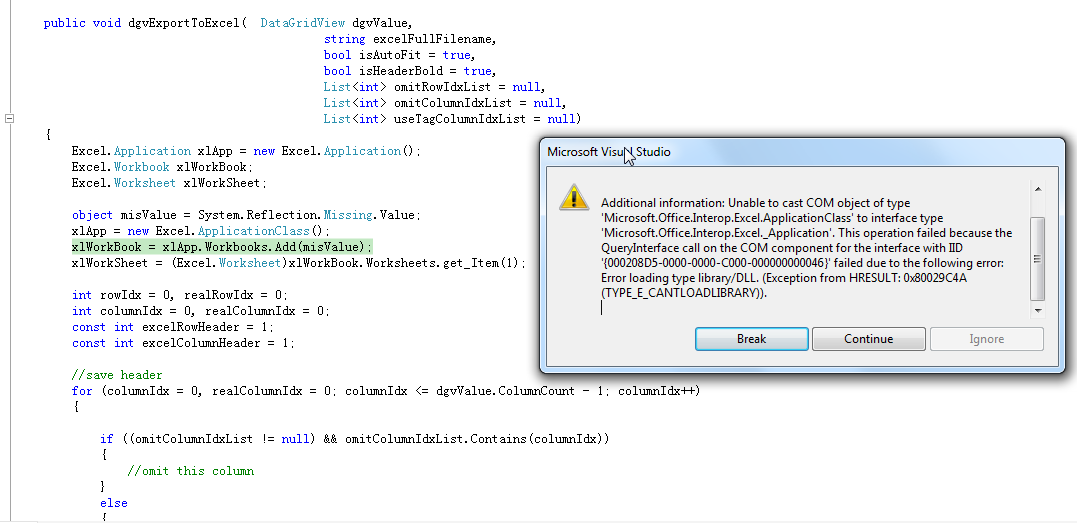
Task: Click the dialog scrollbar up arrow
Action: pos(1038,189)
